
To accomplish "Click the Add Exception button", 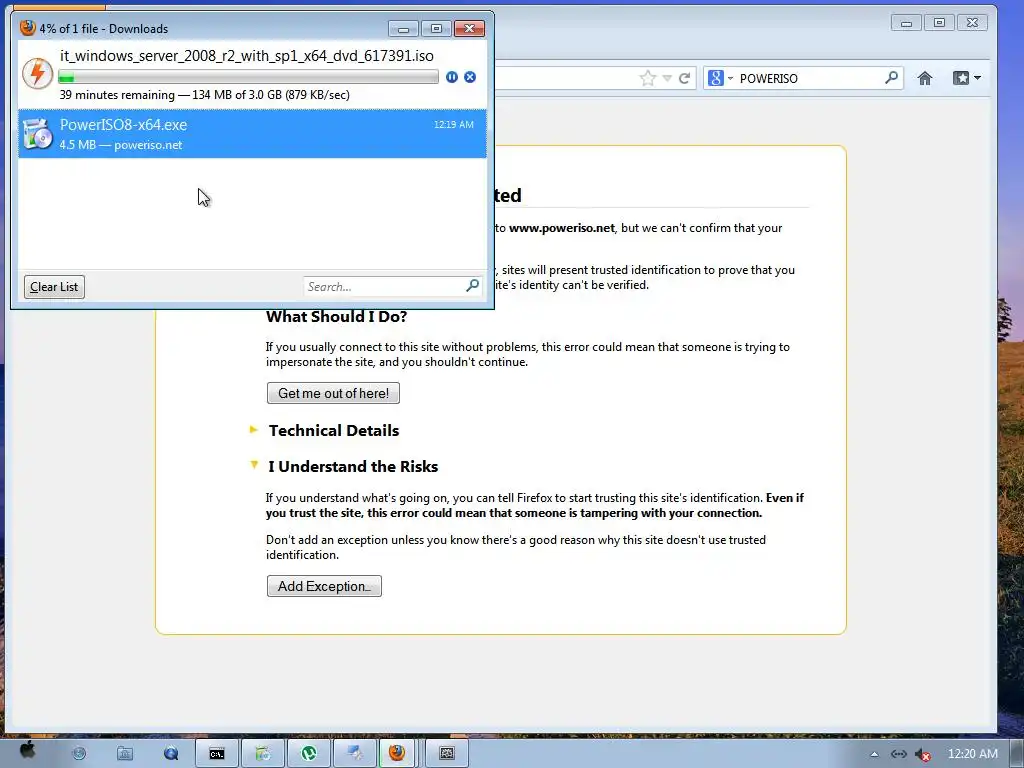I will [x=324, y=586].
